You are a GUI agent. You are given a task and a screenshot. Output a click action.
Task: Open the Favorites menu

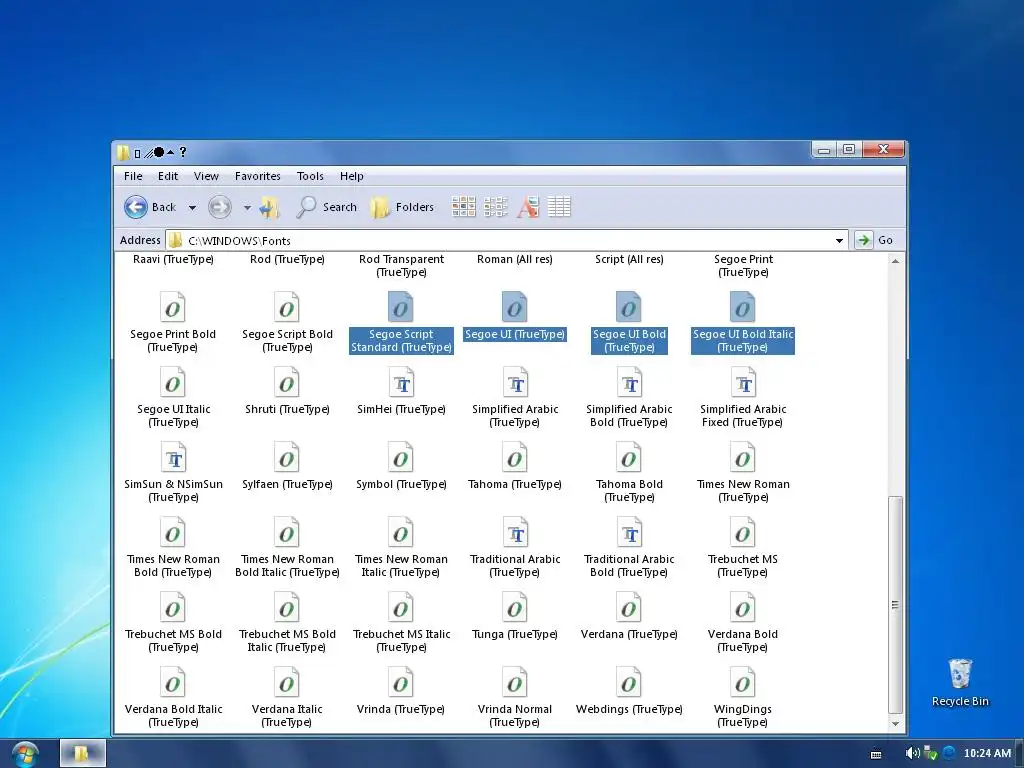[258, 176]
